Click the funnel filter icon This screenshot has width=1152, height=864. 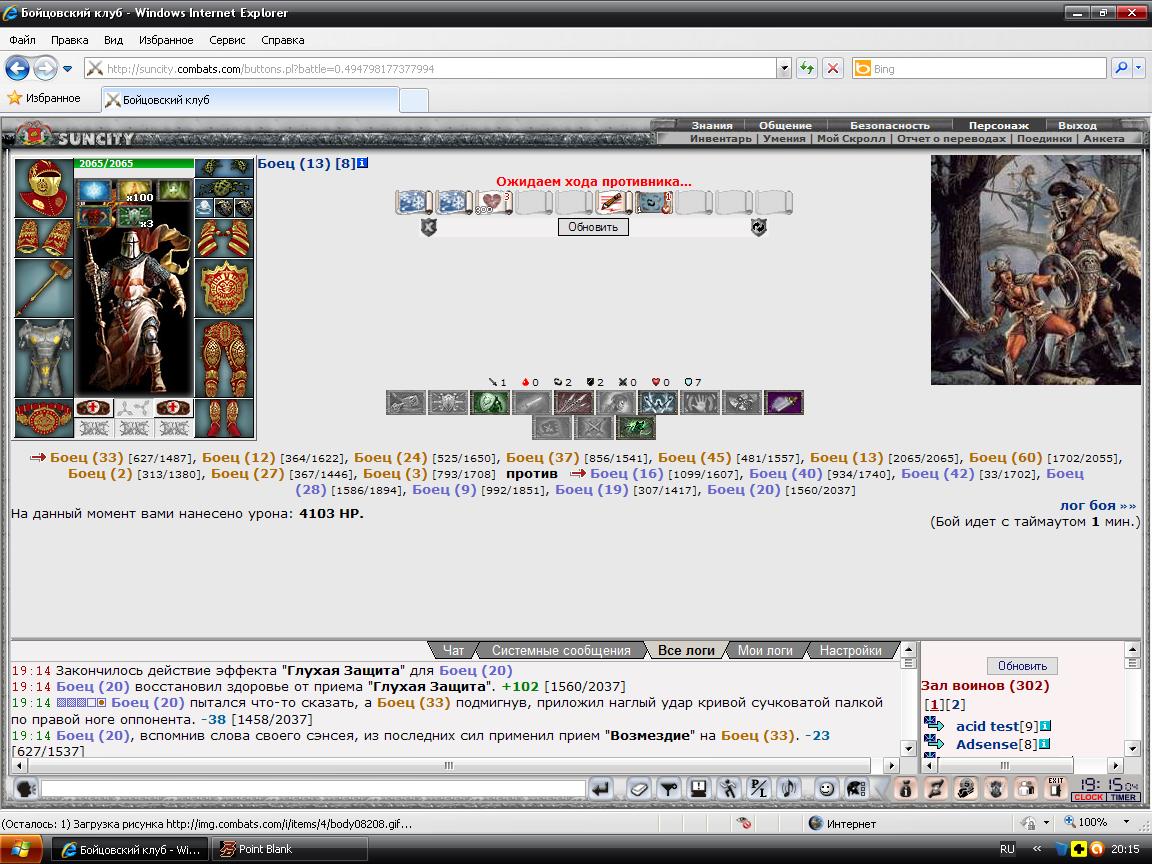669,789
